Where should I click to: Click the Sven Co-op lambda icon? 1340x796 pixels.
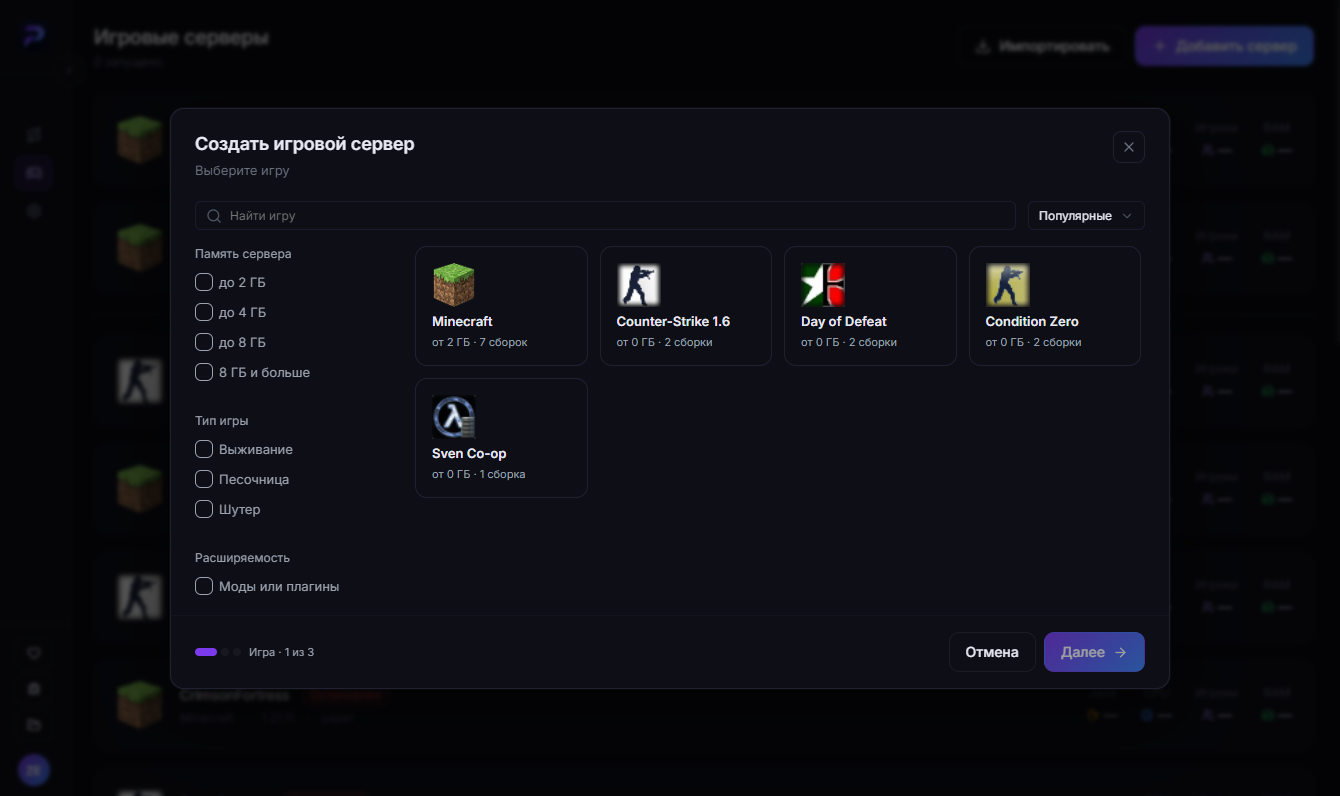click(x=453, y=417)
